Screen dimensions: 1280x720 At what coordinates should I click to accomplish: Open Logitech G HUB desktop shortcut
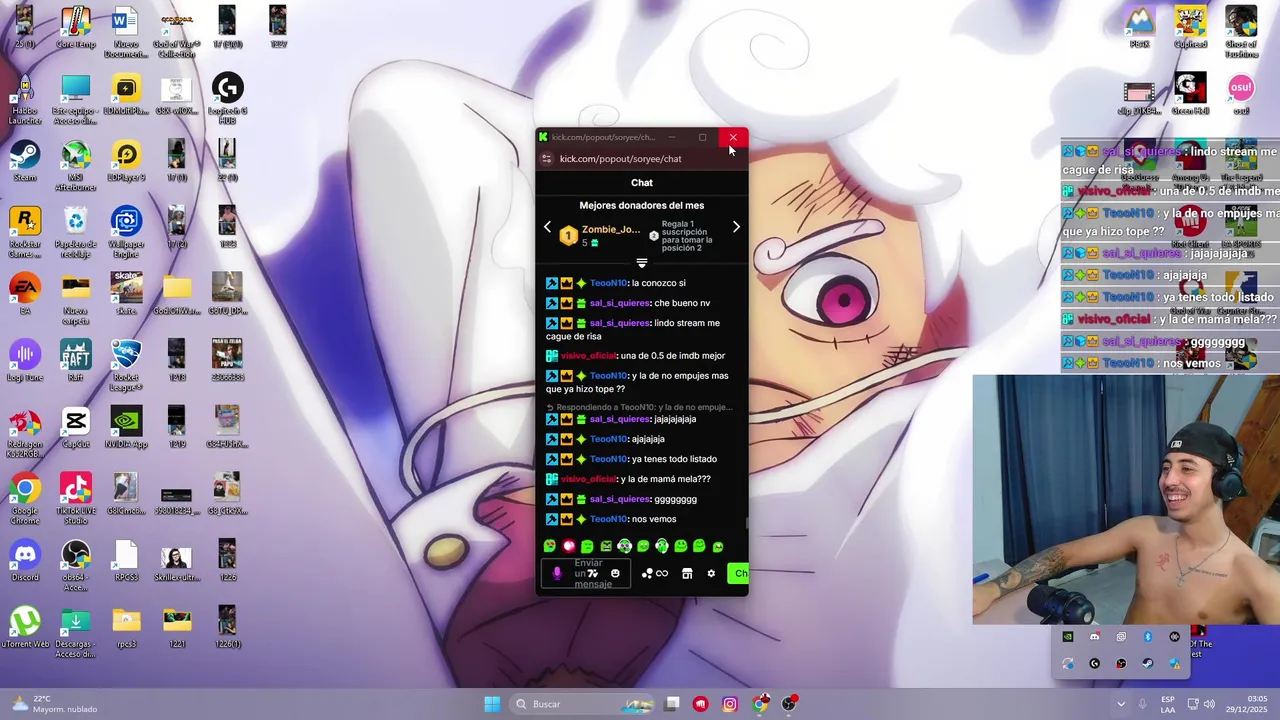coord(227,98)
